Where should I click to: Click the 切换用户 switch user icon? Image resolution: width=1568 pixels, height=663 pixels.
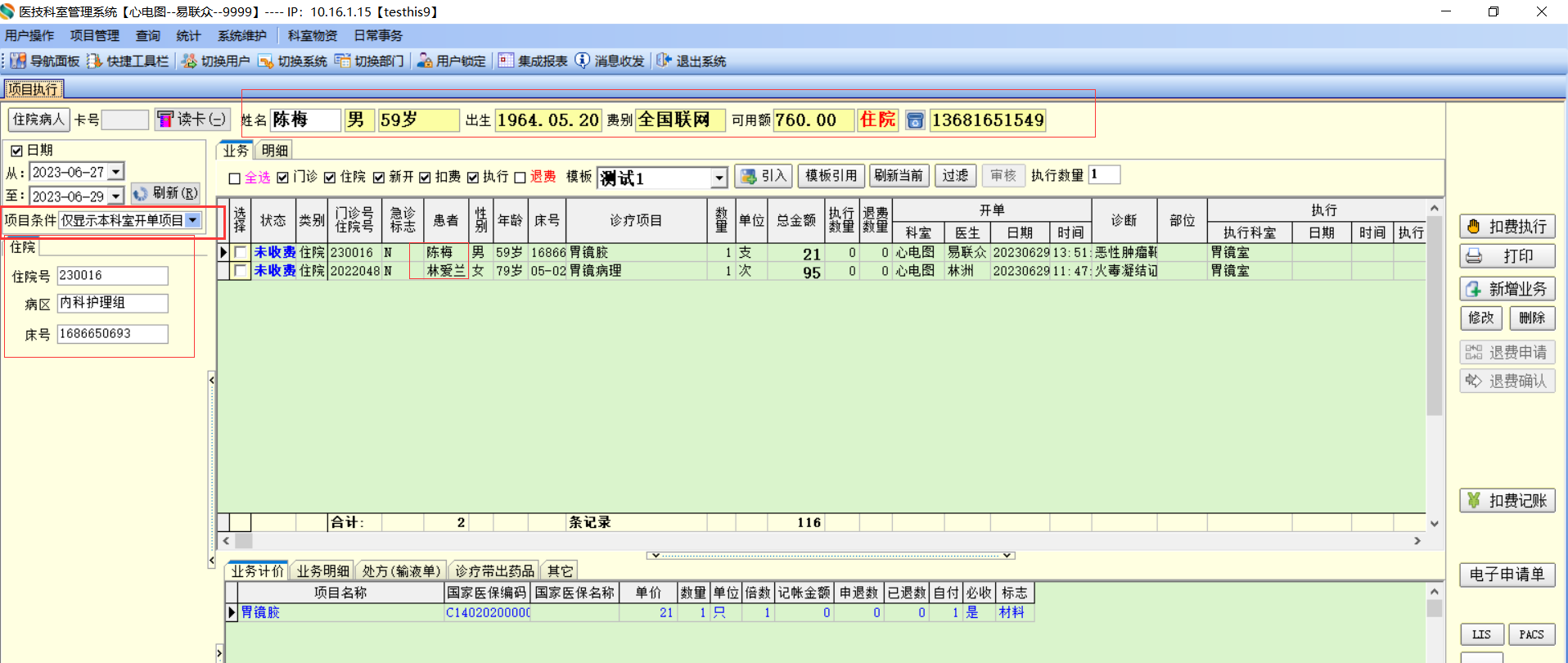189,61
